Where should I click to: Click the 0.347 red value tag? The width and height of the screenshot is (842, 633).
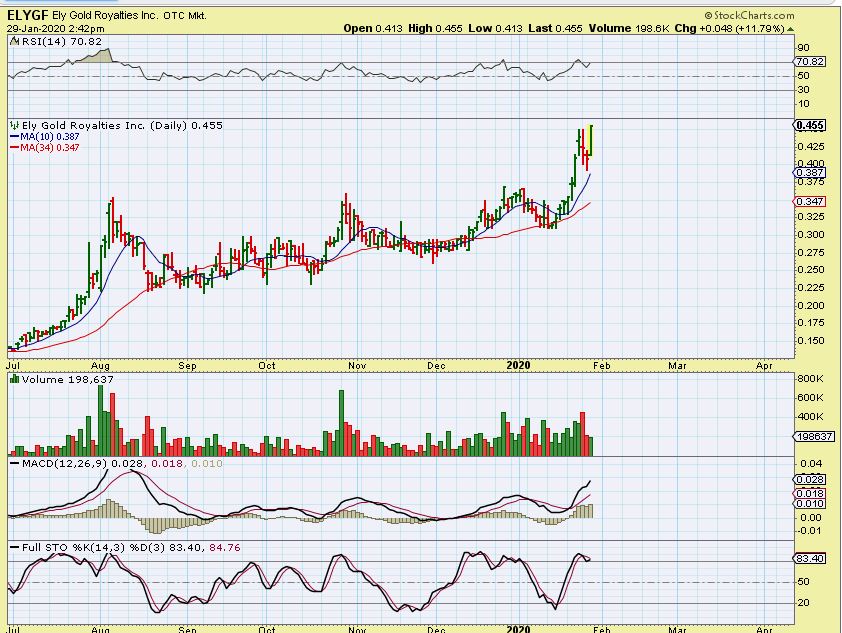(x=810, y=201)
